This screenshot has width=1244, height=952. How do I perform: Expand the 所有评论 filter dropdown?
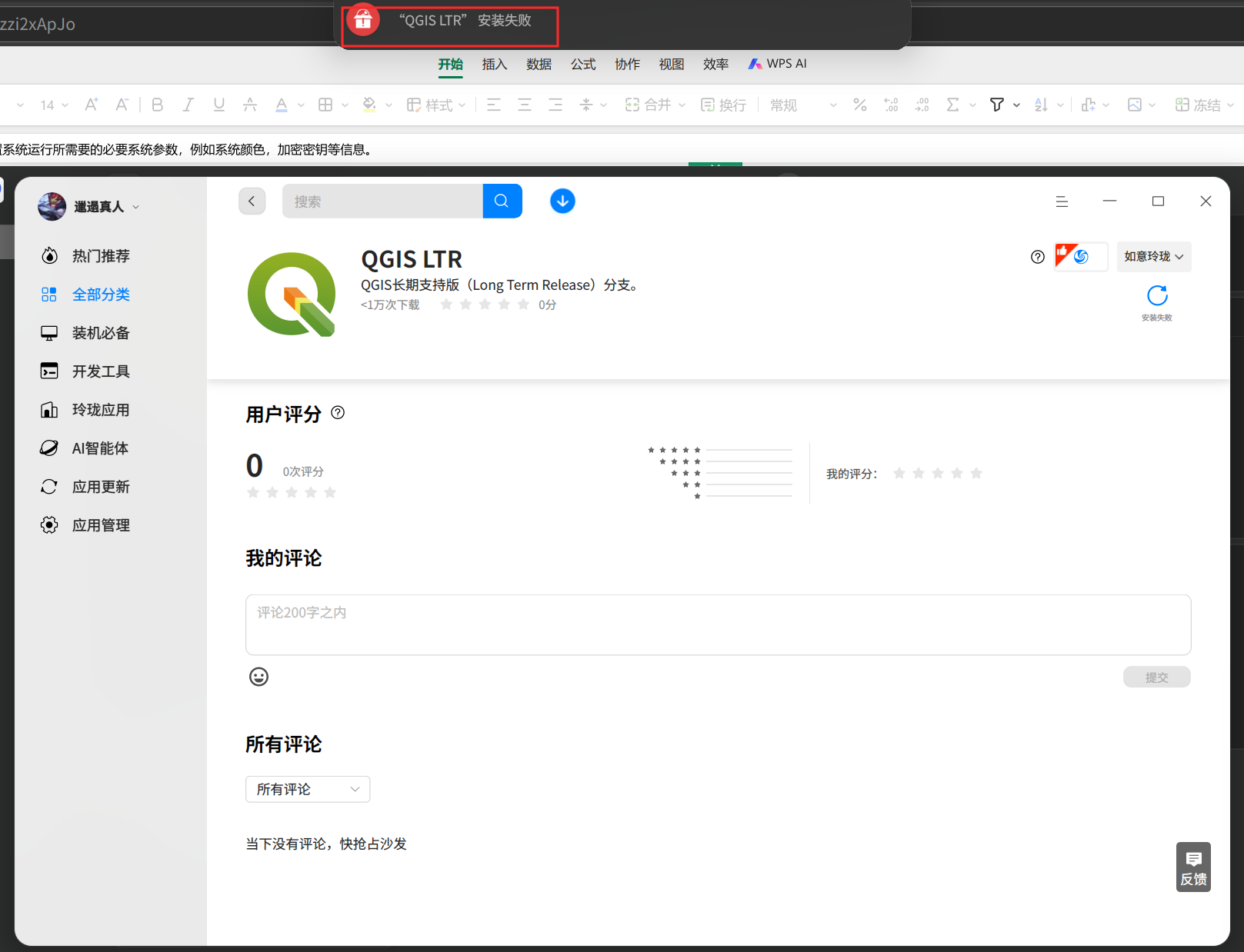pos(308,789)
